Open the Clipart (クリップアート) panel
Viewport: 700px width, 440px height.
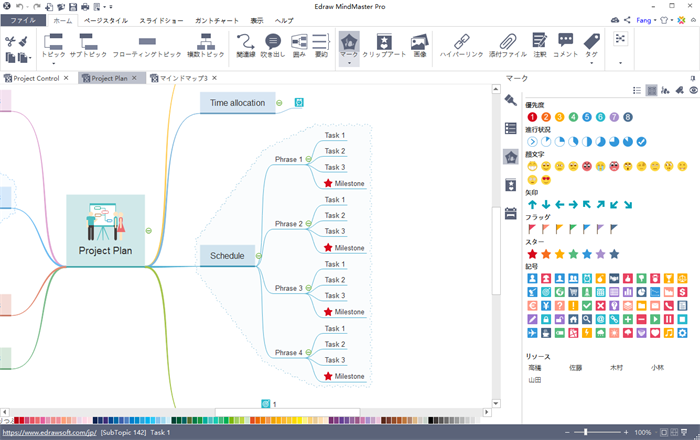[384, 46]
